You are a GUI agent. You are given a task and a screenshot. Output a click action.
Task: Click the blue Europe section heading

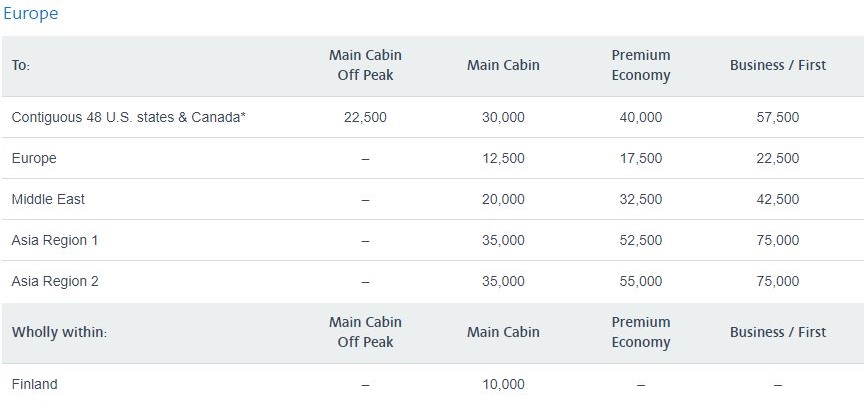30,15
